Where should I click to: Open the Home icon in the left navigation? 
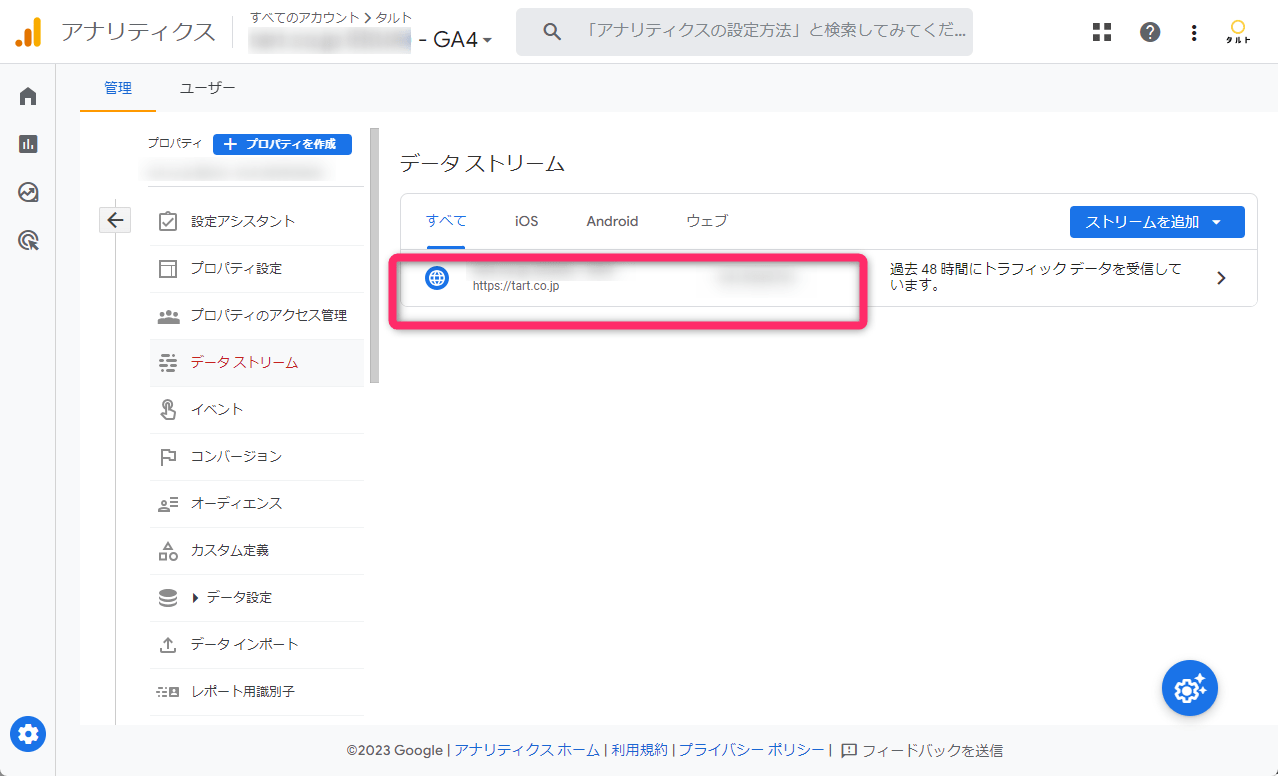click(27, 95)
